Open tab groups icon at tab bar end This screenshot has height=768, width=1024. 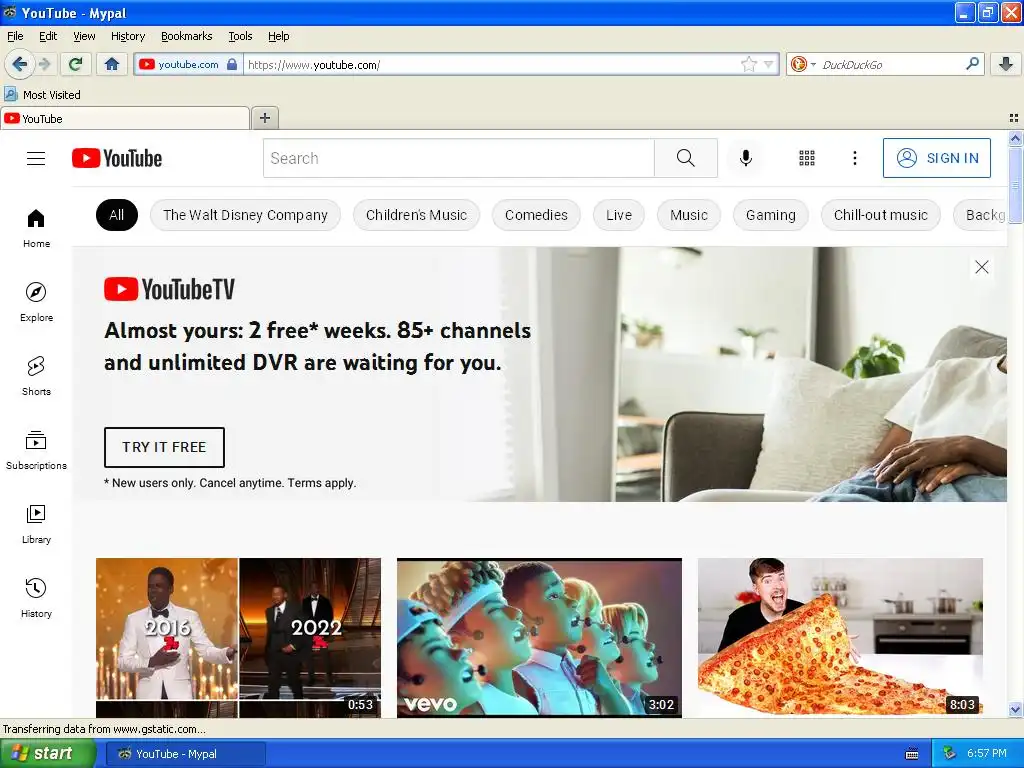(1014, 118)
